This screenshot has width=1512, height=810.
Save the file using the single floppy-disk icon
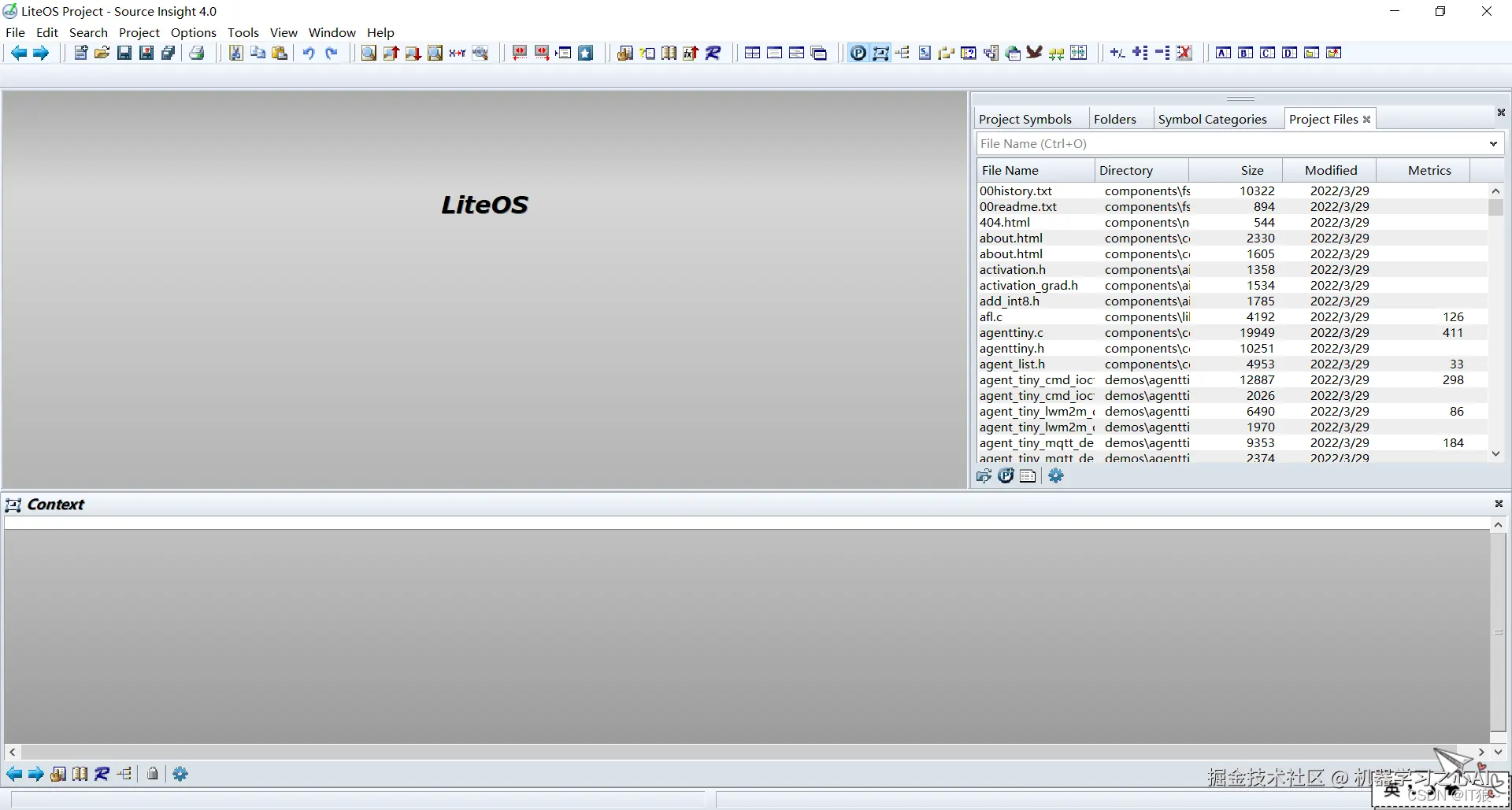[124, 53]
